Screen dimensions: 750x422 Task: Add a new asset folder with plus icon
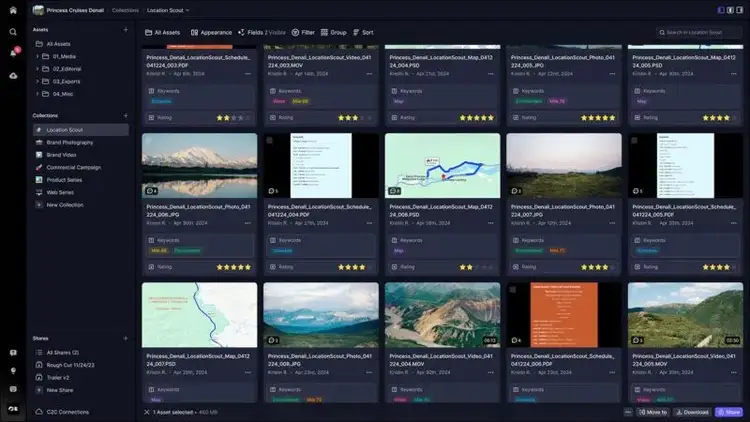point(125,31)
